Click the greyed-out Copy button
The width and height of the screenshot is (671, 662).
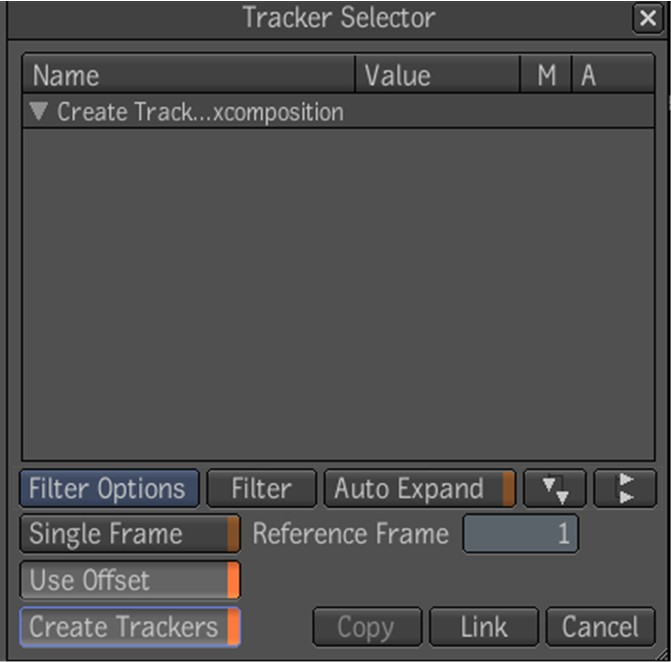tap(365, 627)
